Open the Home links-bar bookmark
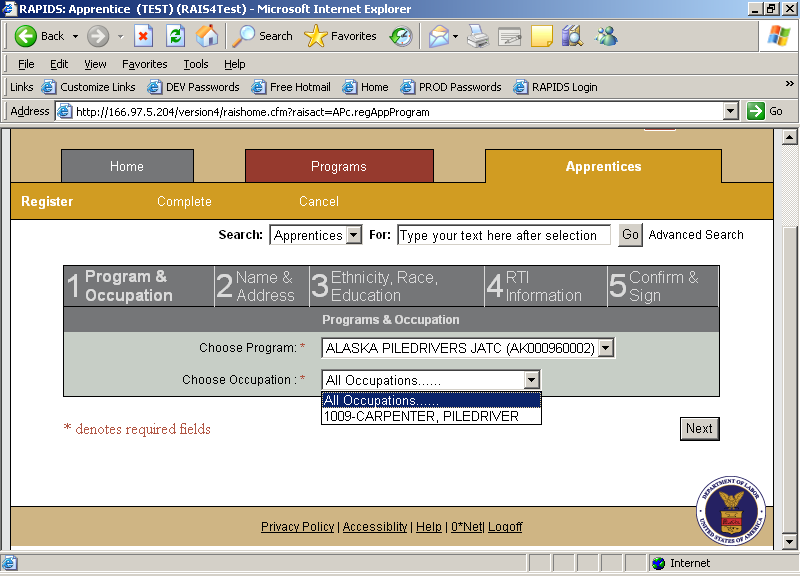Viewport: 800px width, 576px height. pos(366,87)
